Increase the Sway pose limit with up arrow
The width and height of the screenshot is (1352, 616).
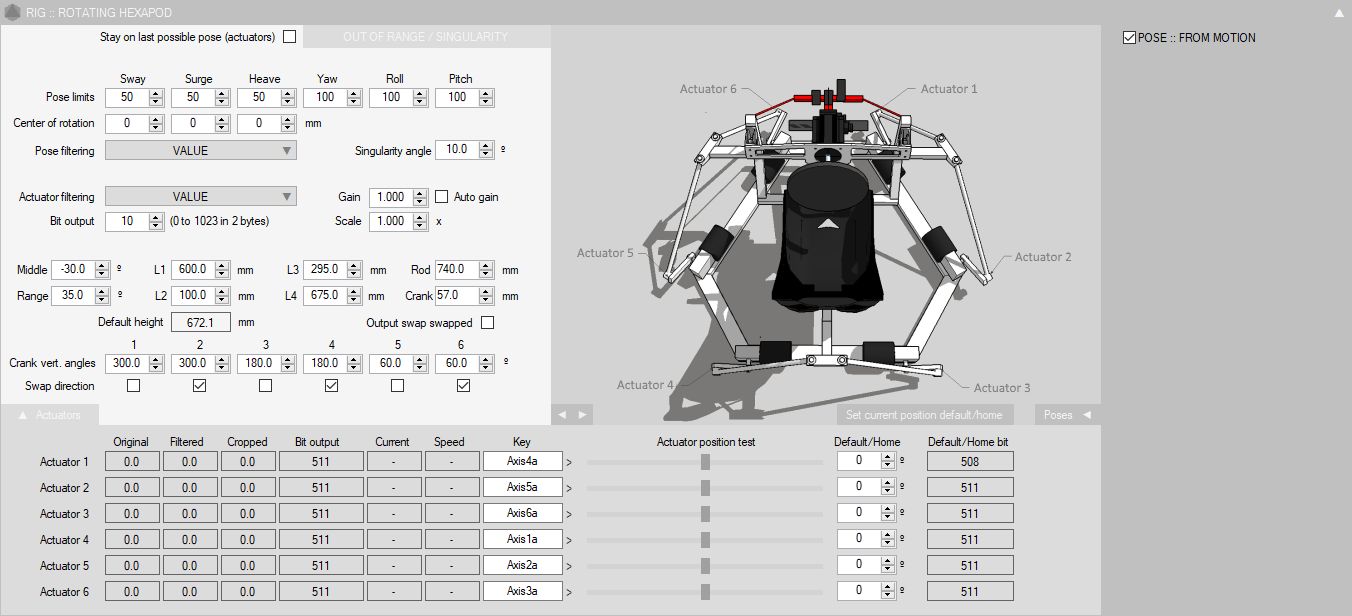(156, 94)
